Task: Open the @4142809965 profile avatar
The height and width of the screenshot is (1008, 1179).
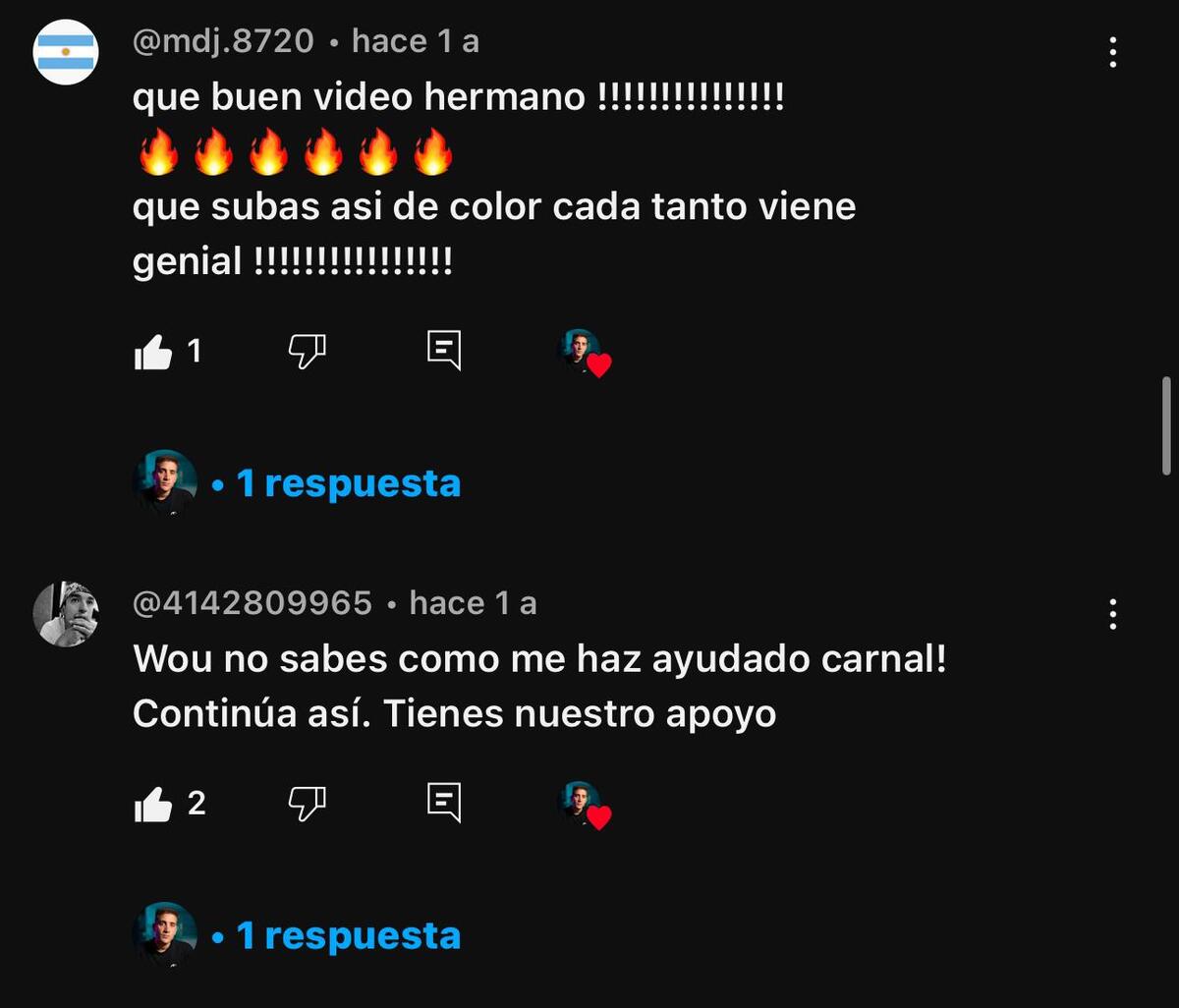Action: coord(66,614)
